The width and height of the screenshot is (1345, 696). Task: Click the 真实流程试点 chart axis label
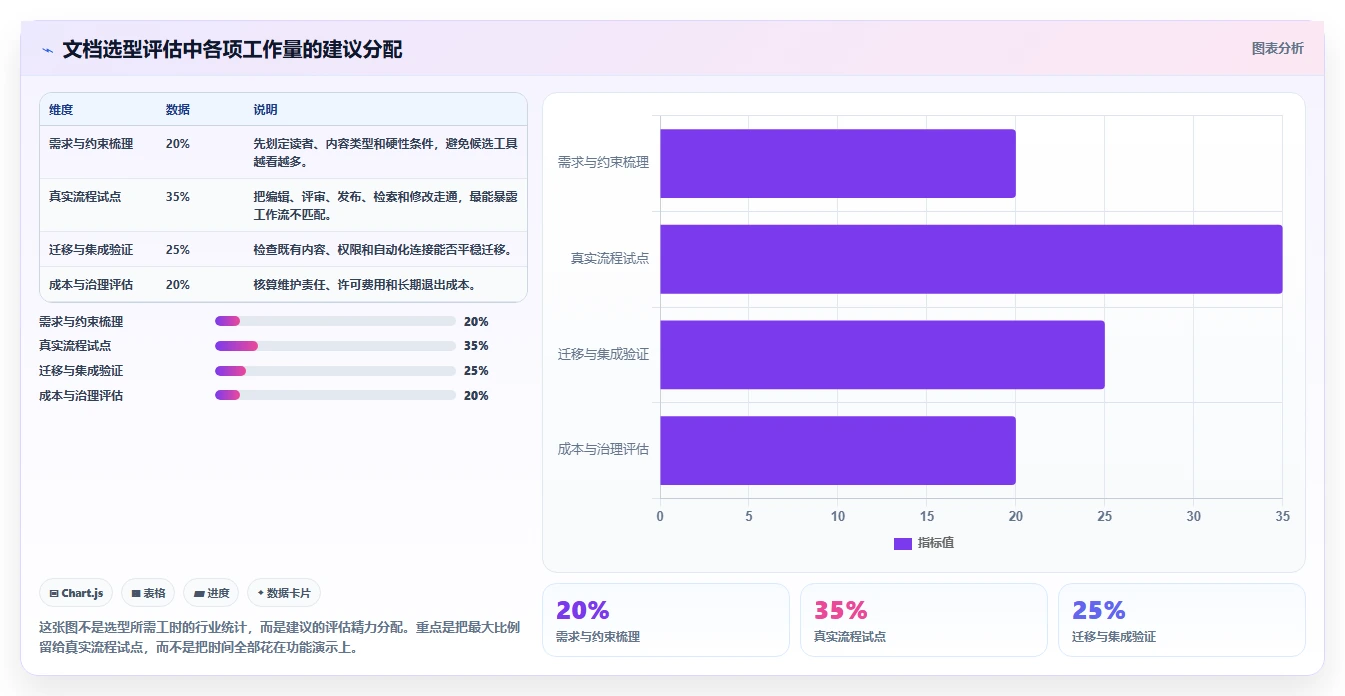pos(610,258)
